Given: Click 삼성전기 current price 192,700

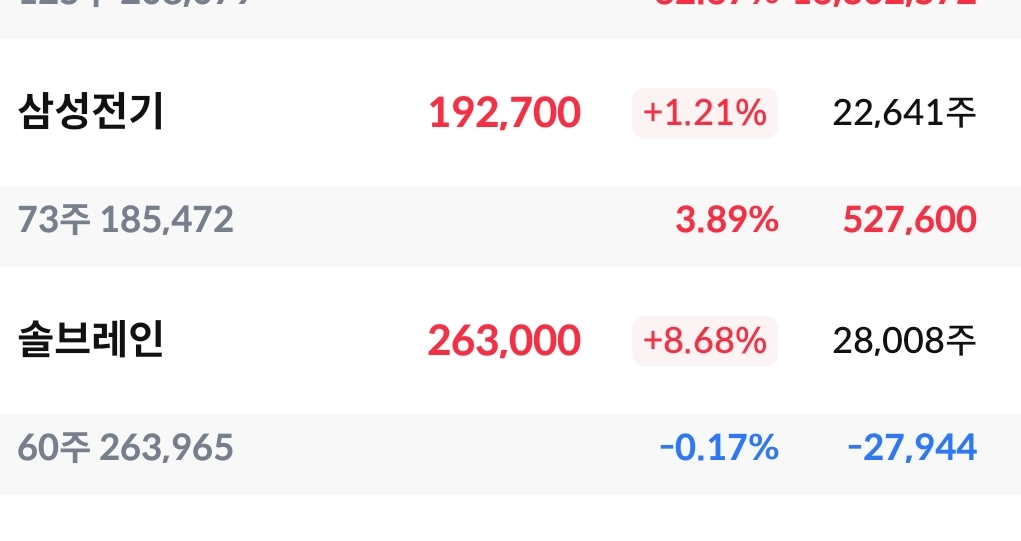Looking at the screenshot, I should pos(504,113).
